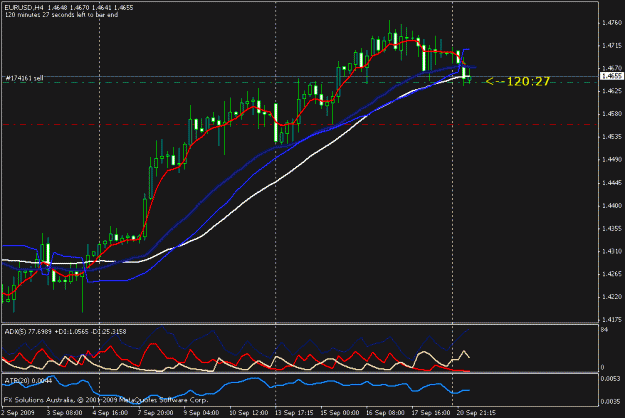Select the #174161 sell order label

pos(24,78)
